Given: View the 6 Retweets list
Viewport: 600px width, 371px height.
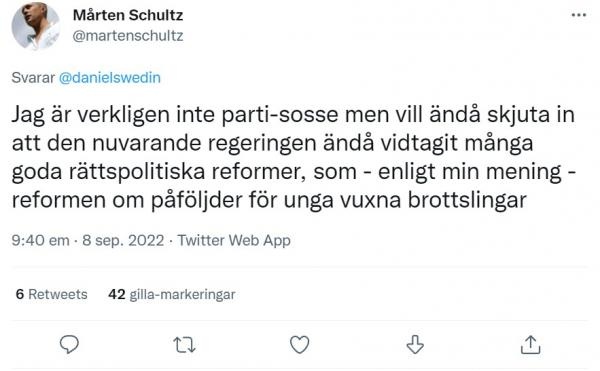Looking at the screenshot, I should point(51,294).
